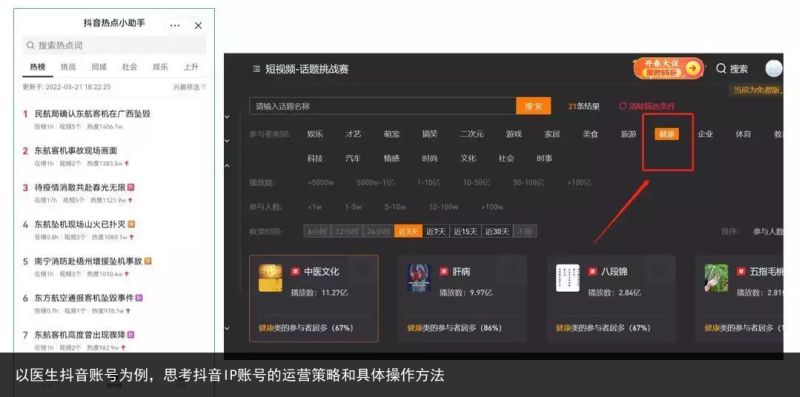This screenshot has height=397, width=800.
Task: Switch to the 社会 tab in hot list
Action: click(130, 67)
